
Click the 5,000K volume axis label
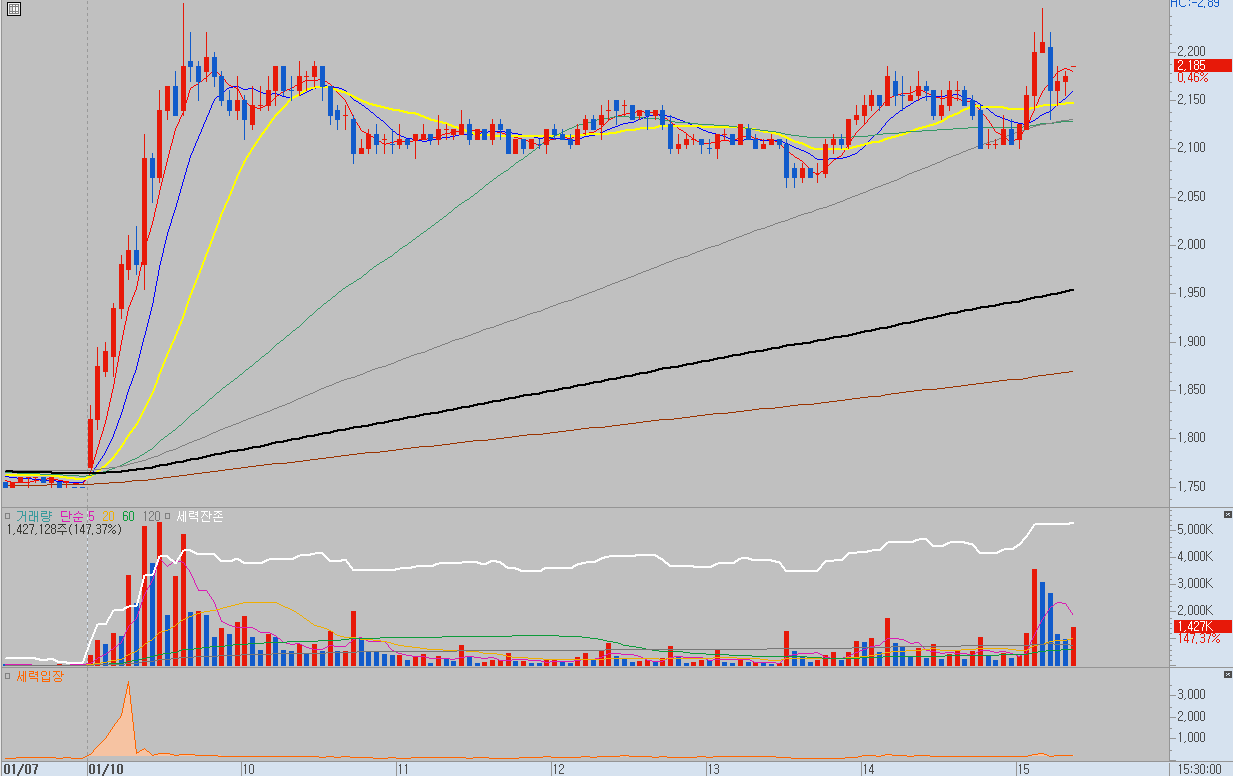(1195, 529)
